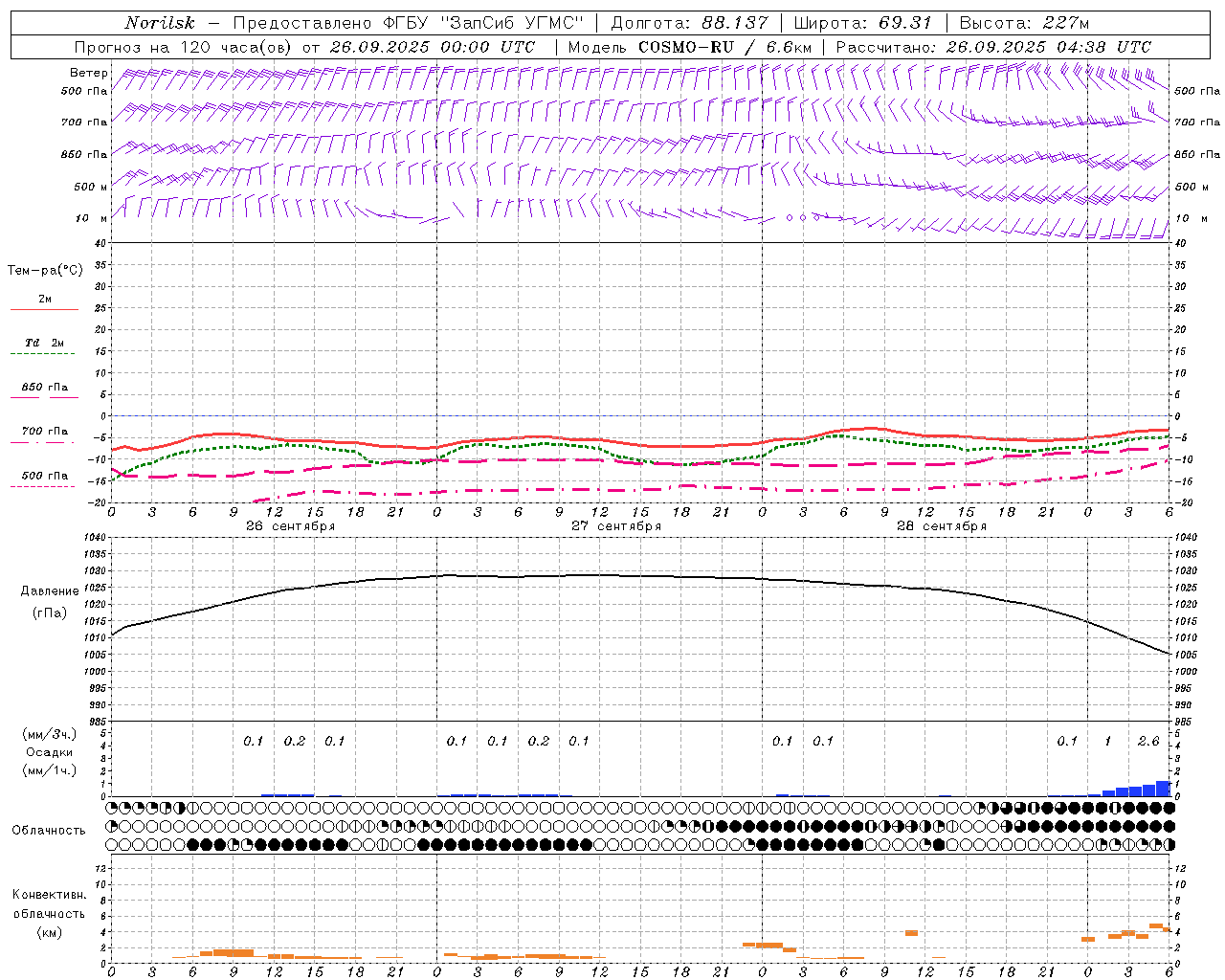Click the 27 сентября date label
The width and height of the screenshot is (1225, 980).
(616, 526)
